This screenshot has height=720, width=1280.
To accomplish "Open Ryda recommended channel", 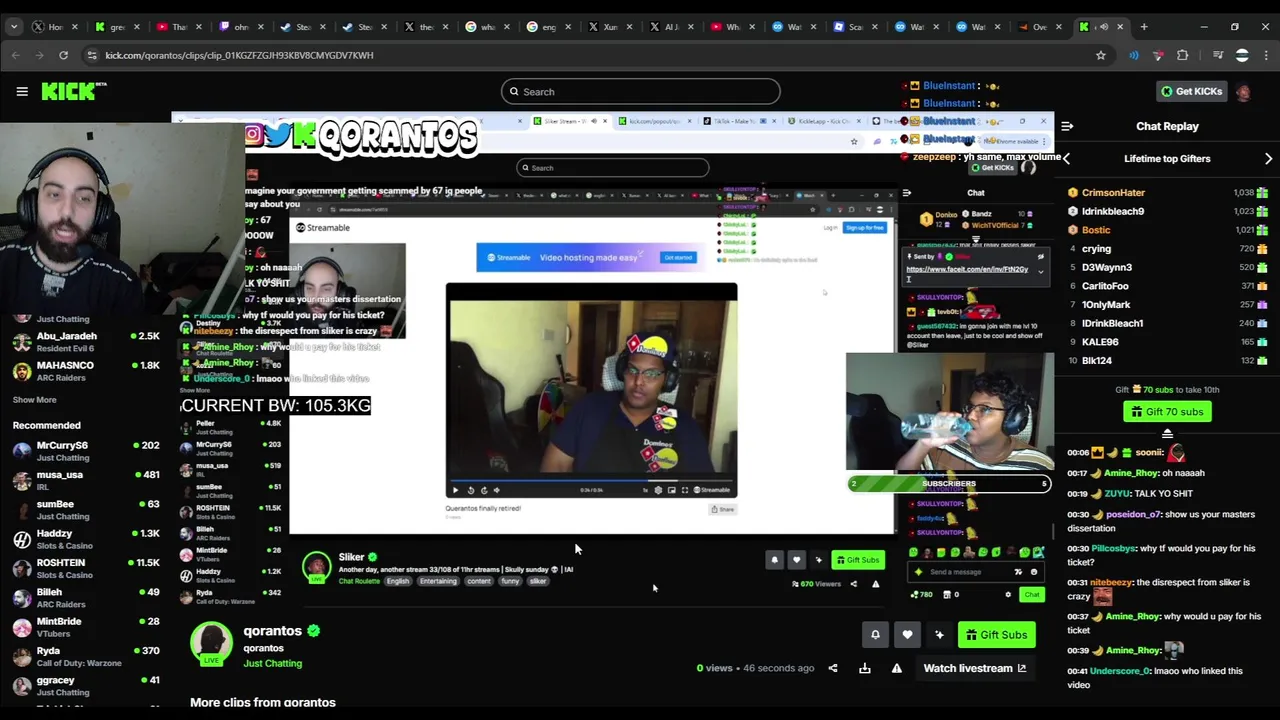I will [85, 656].
